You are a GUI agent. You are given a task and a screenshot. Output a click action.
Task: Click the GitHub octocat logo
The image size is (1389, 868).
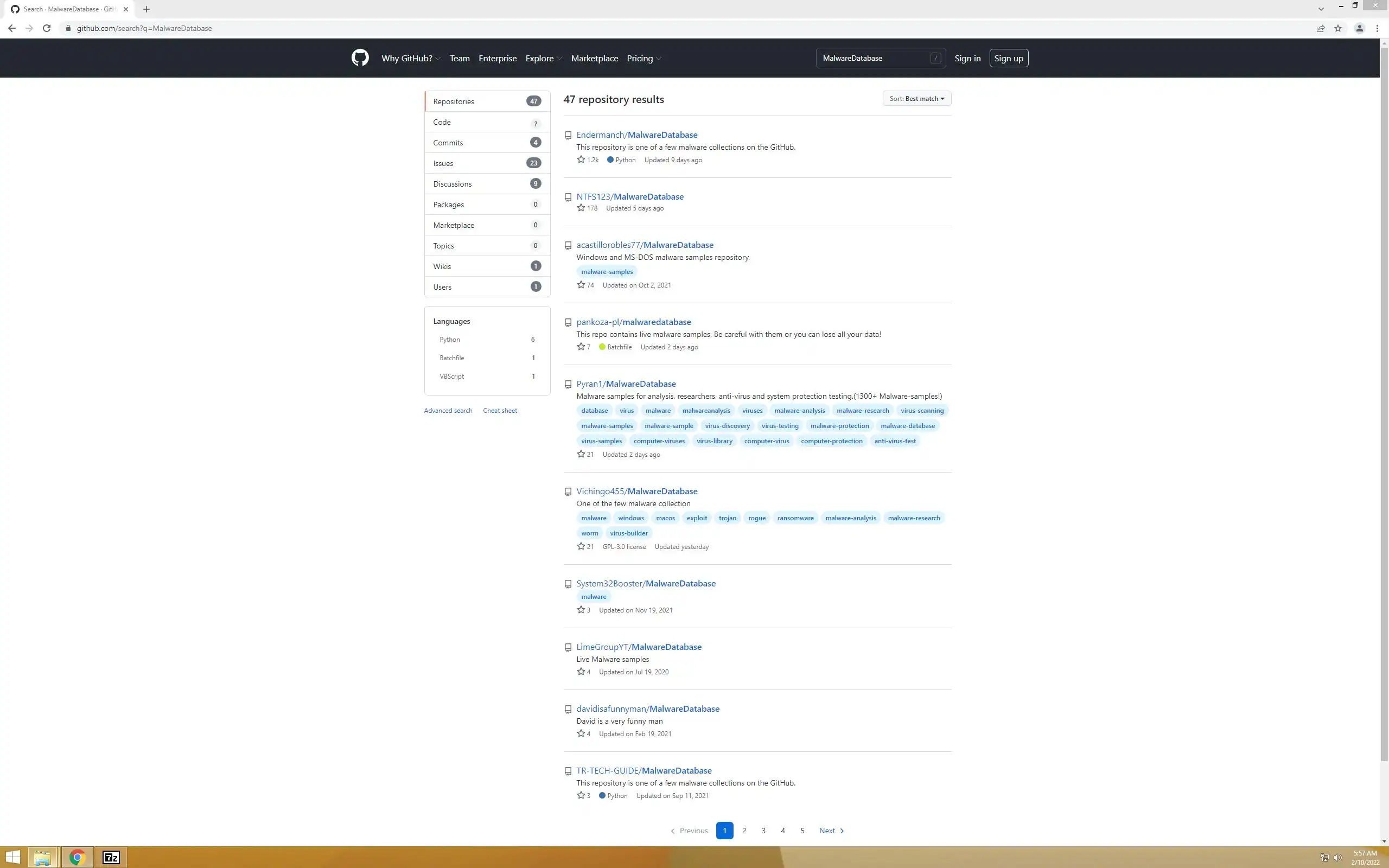[360, 58]
